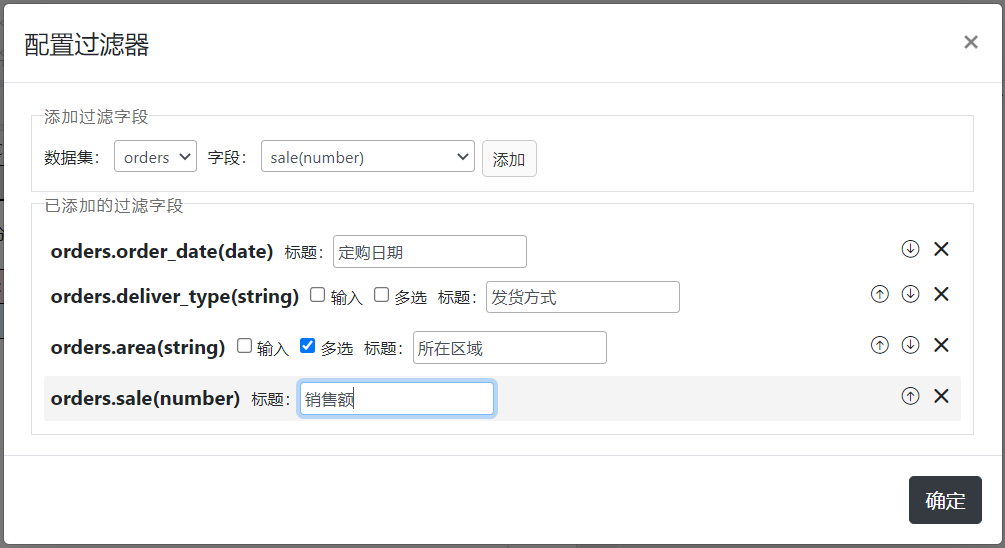Remove the orders.sale filter field
The image size is (1005, 548).
coord(941,396)
